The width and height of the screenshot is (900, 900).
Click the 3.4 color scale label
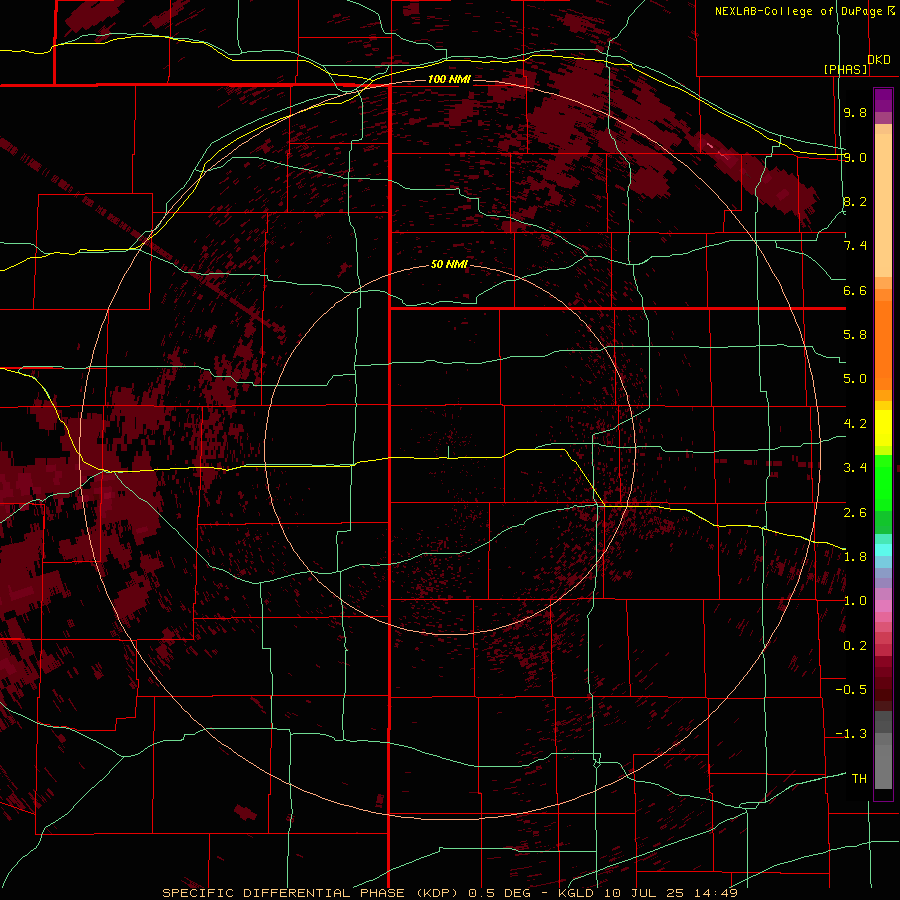tap(855, 468)
